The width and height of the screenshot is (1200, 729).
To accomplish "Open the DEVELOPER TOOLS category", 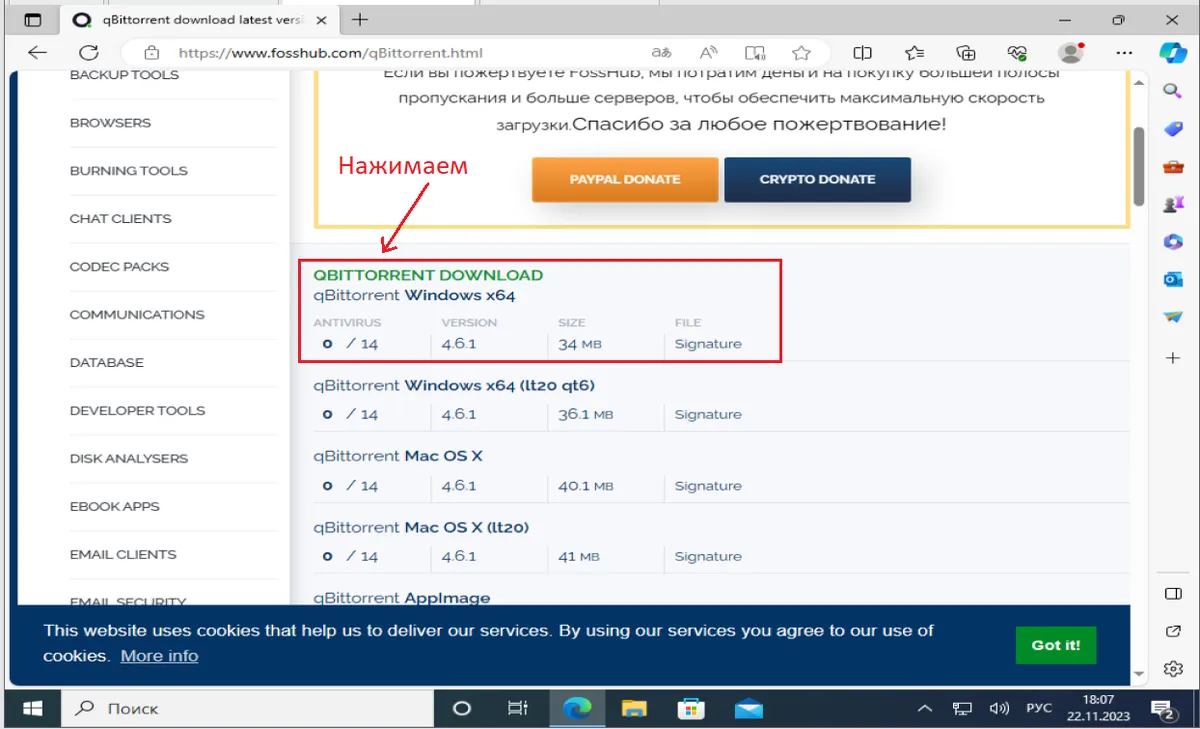I will point(137,411).
